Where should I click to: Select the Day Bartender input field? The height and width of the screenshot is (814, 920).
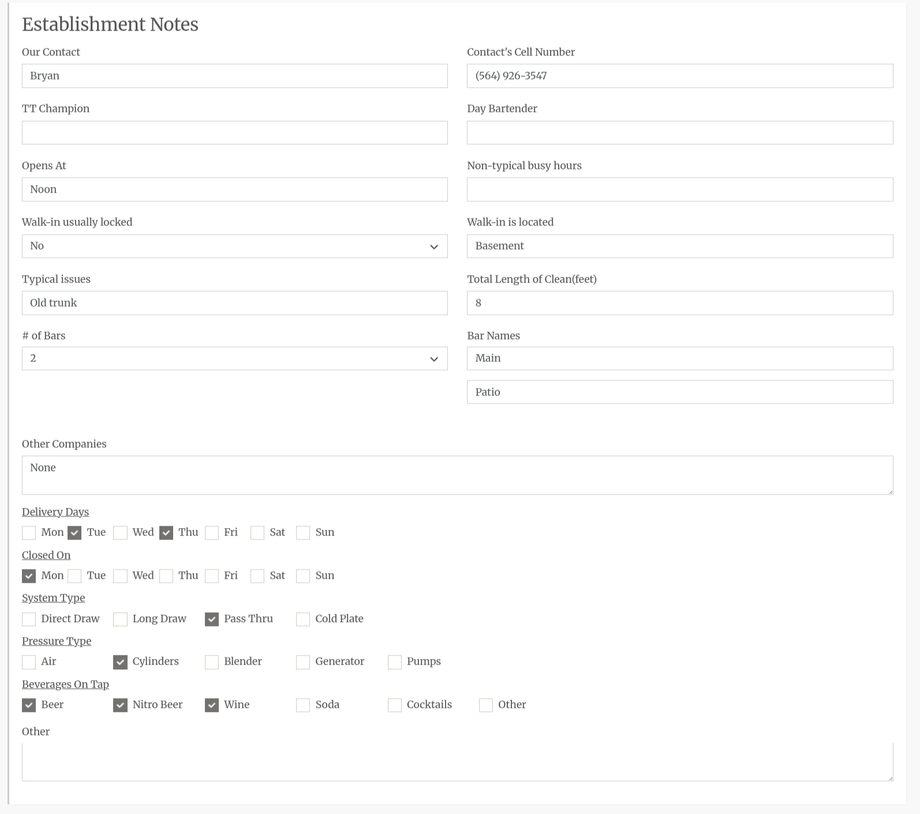tap(679, 133)
